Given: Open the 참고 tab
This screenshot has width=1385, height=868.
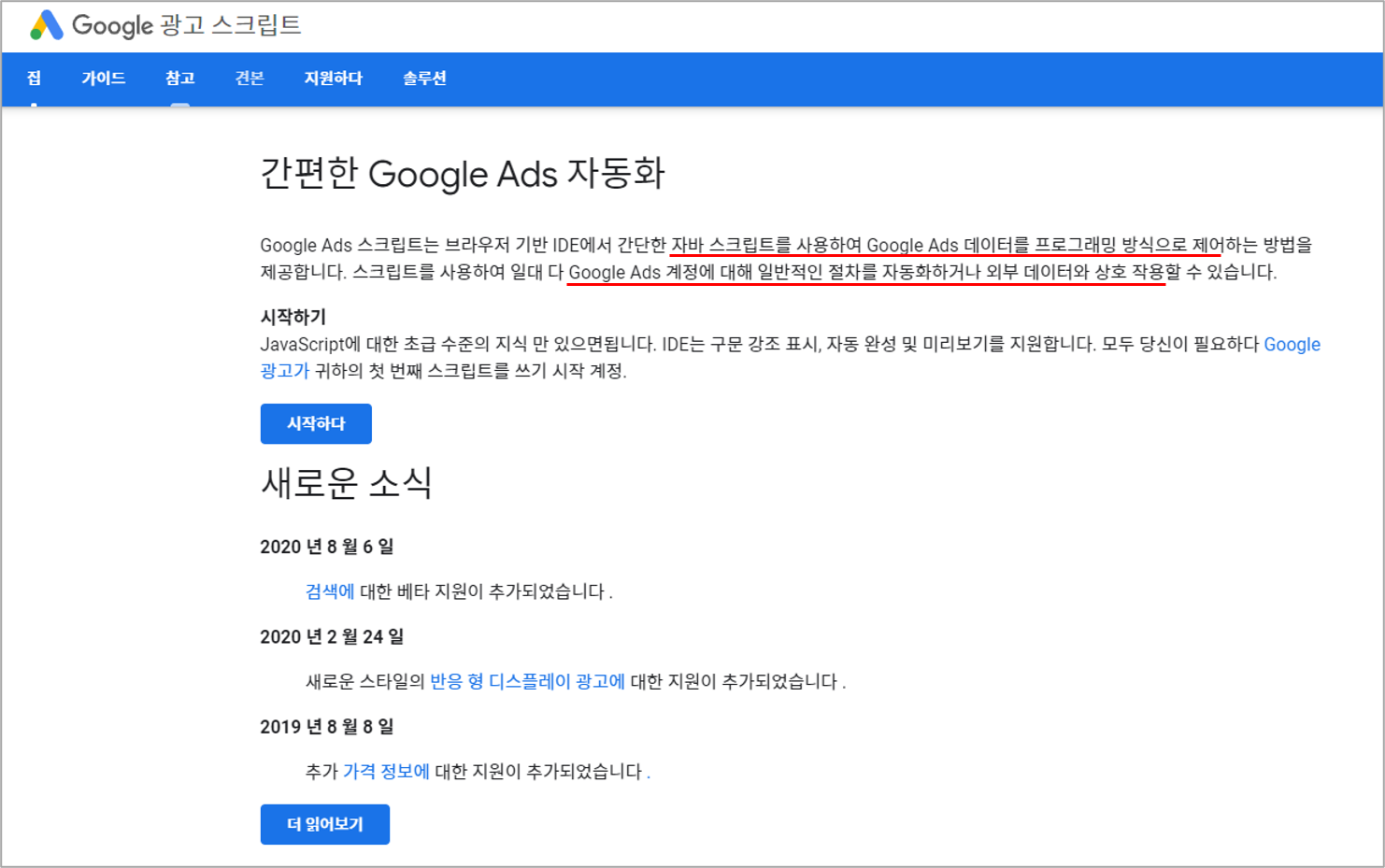Looking at the screenshot, I should click(x=179, y=78).
